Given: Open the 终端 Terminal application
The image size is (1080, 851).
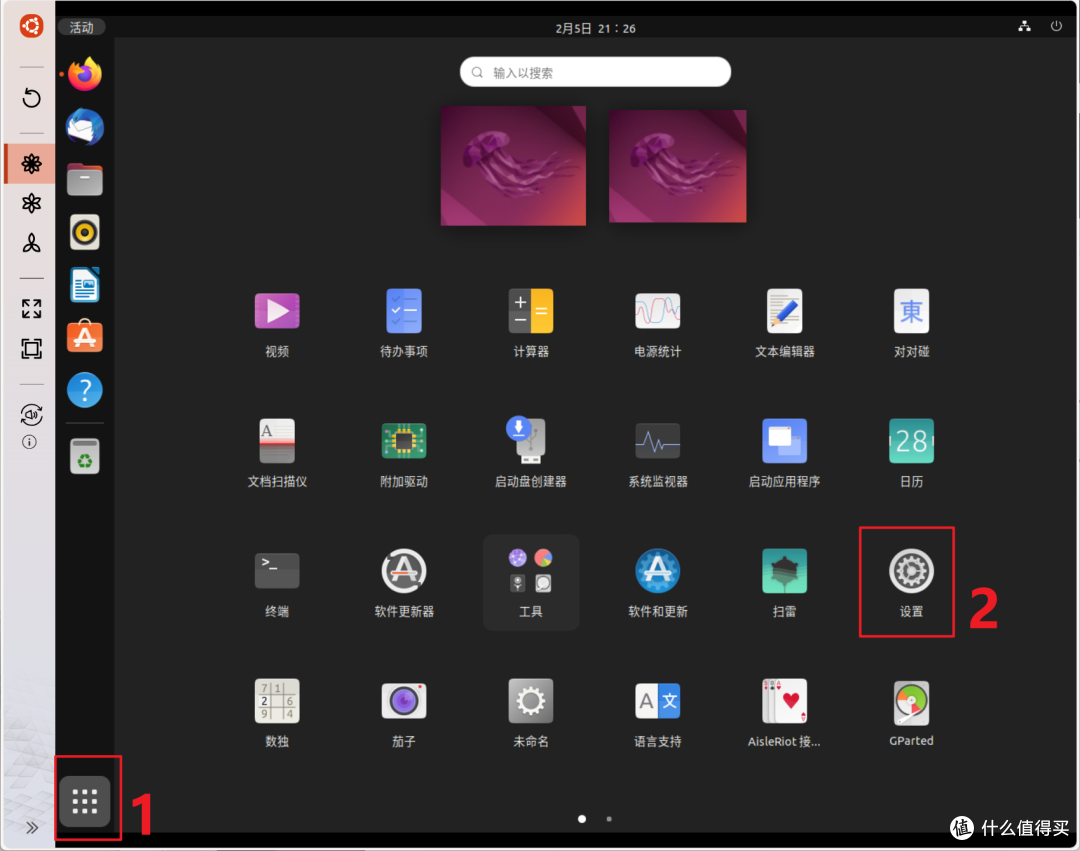Looking at the screenshot, I should point(277,570).
